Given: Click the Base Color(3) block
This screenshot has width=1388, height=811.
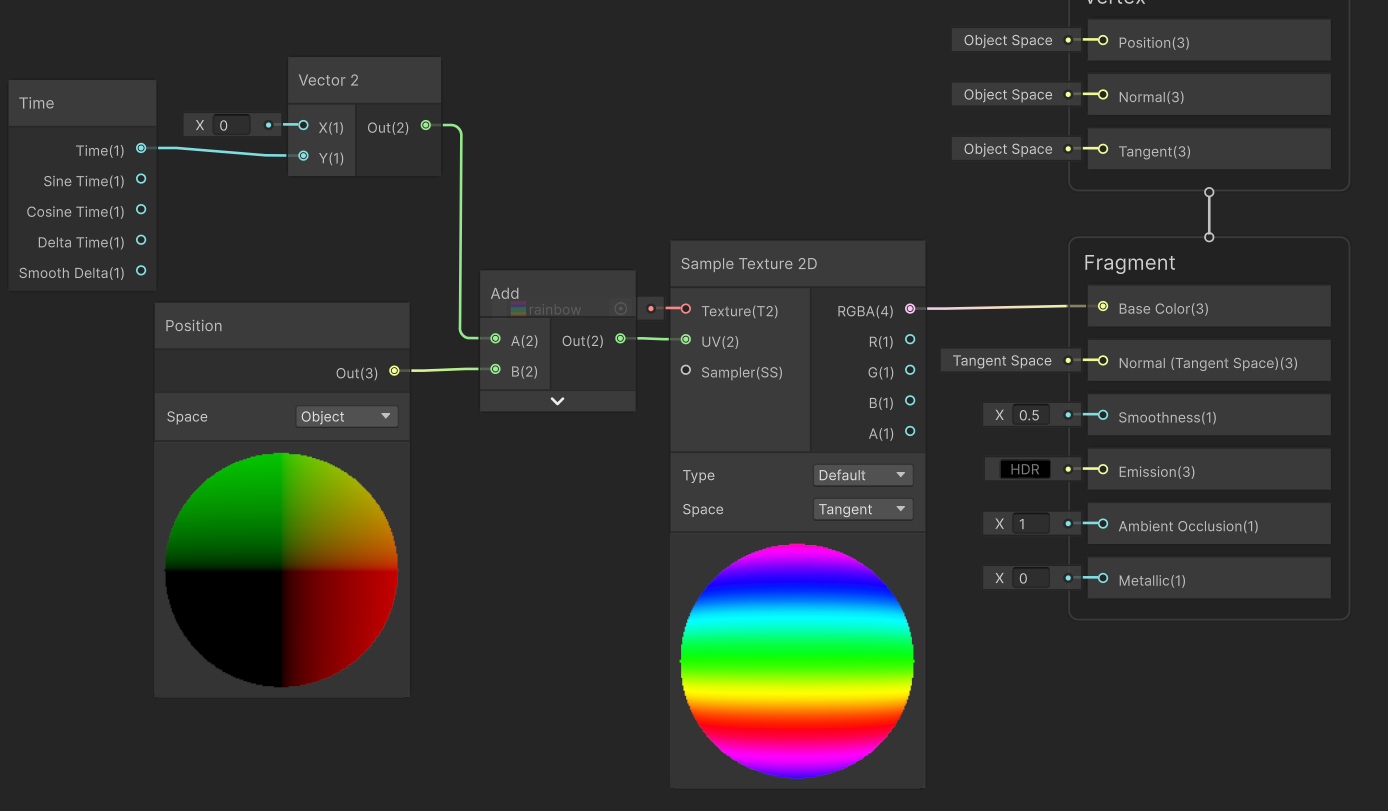Looking at the screenshot, I should coord(1209,307).
